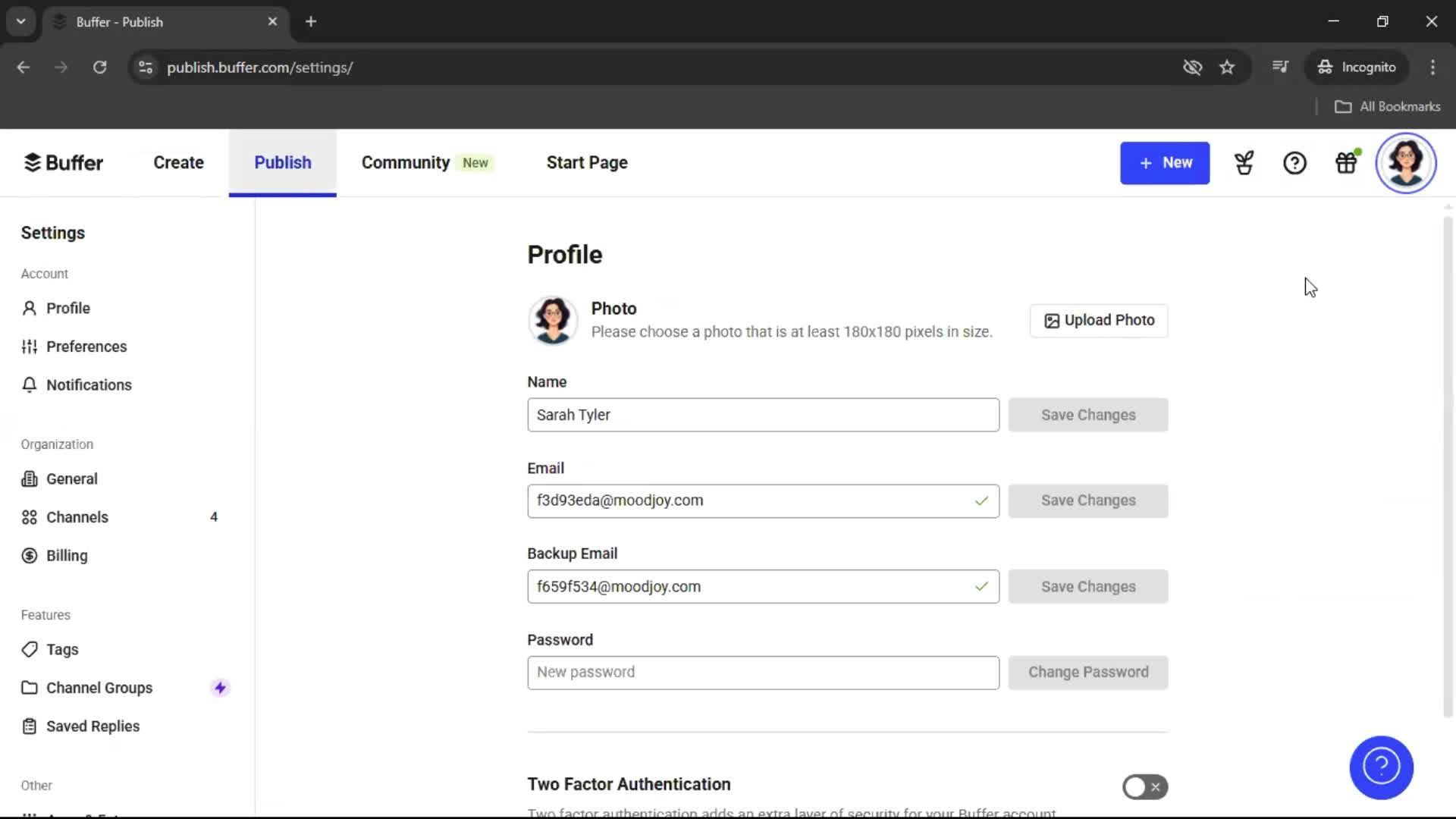Image resolution: width=1456 pixels, height=819 pixels.
Task: Click the blue floating help bubble
Action: (x=1381, y=767)
